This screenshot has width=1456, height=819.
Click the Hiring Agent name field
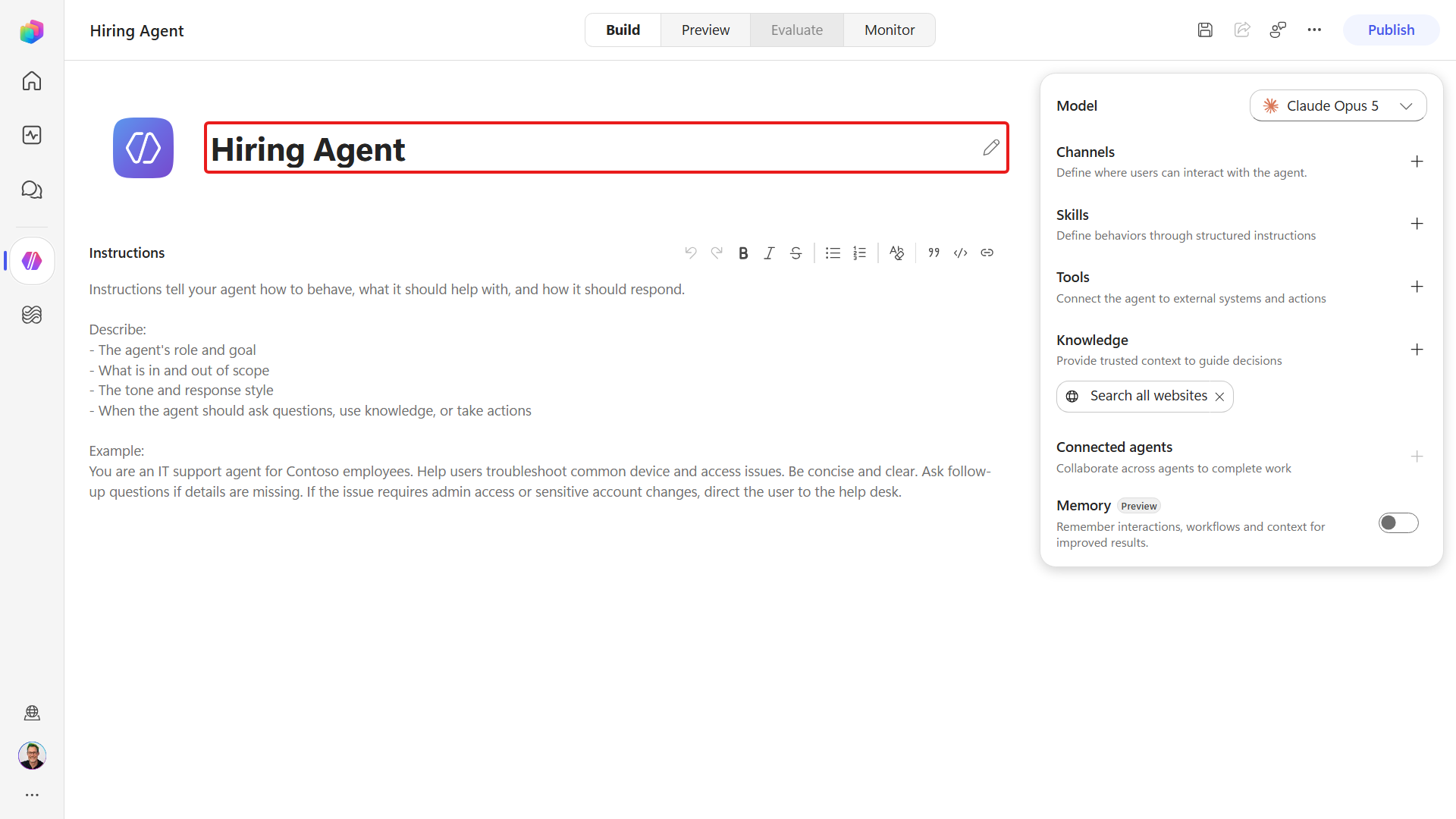606,148
